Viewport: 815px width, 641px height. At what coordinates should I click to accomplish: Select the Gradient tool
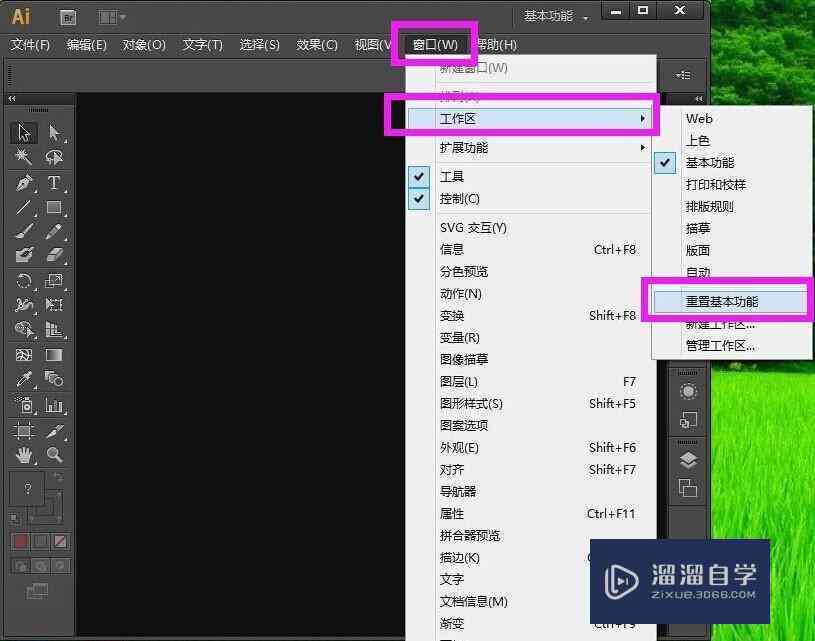(x=54, y=355)
